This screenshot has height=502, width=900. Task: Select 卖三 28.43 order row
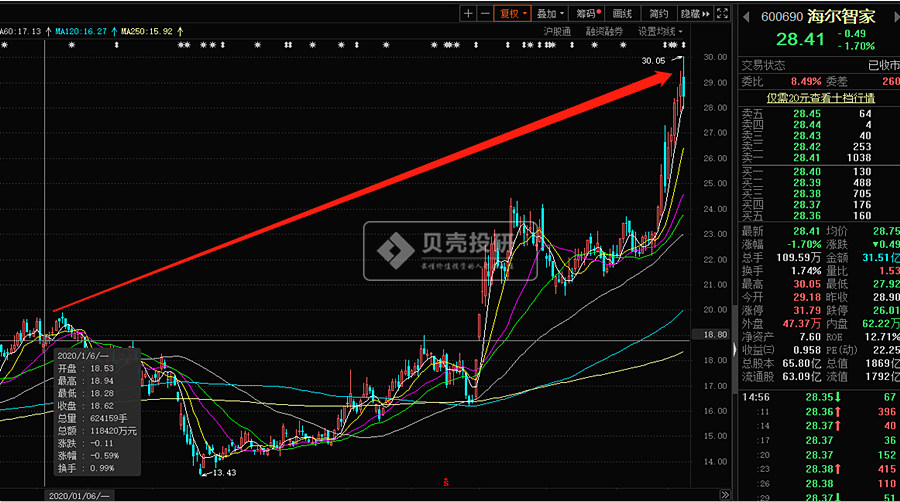pos(819,136)
